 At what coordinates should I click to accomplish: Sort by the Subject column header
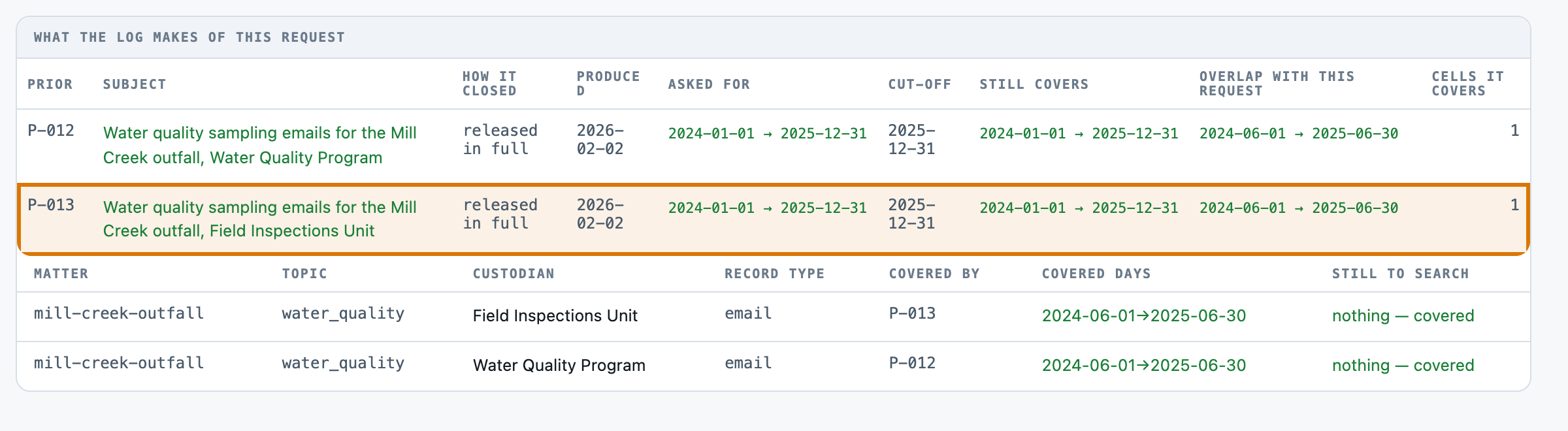[135, 84]
